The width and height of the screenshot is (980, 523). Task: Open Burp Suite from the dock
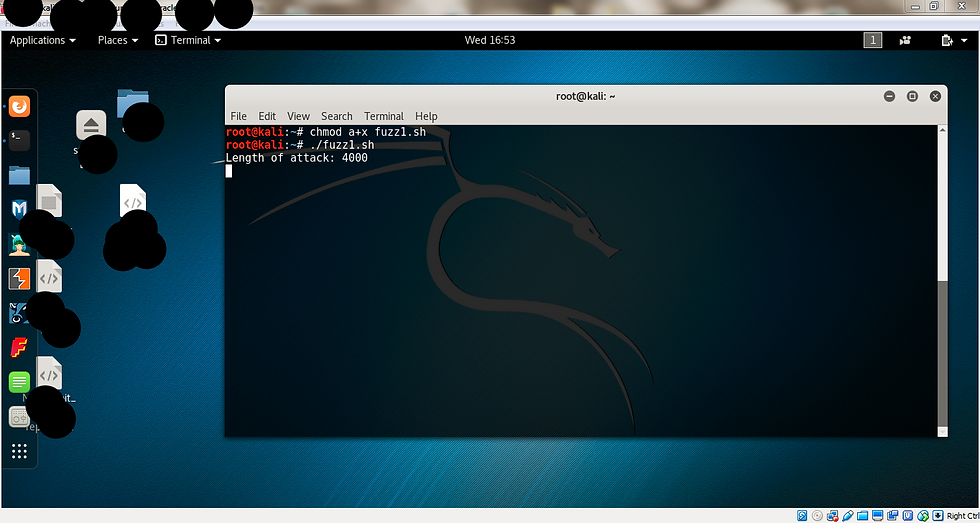19,279
